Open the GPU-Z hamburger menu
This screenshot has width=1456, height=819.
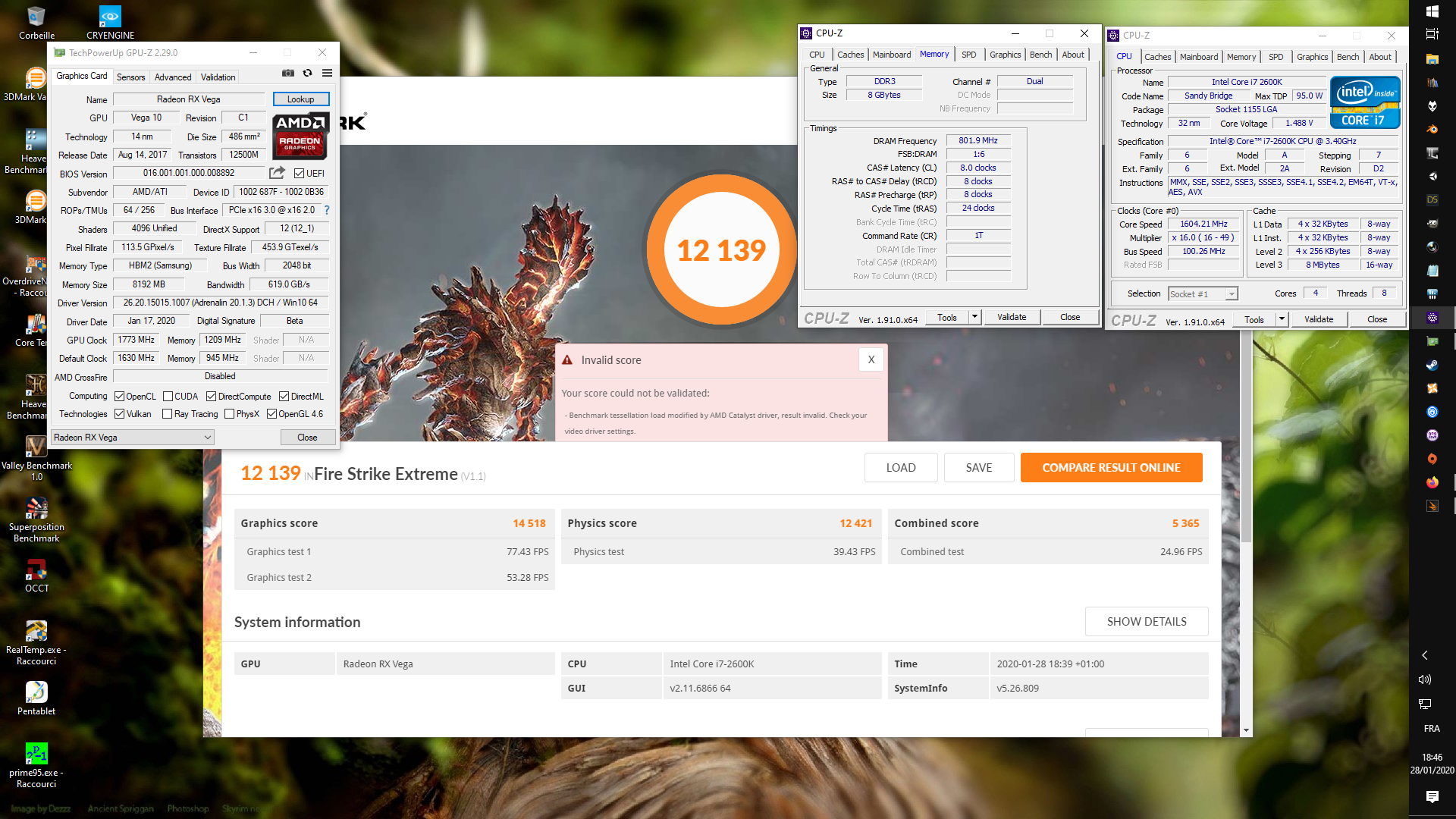pos(327,74)
